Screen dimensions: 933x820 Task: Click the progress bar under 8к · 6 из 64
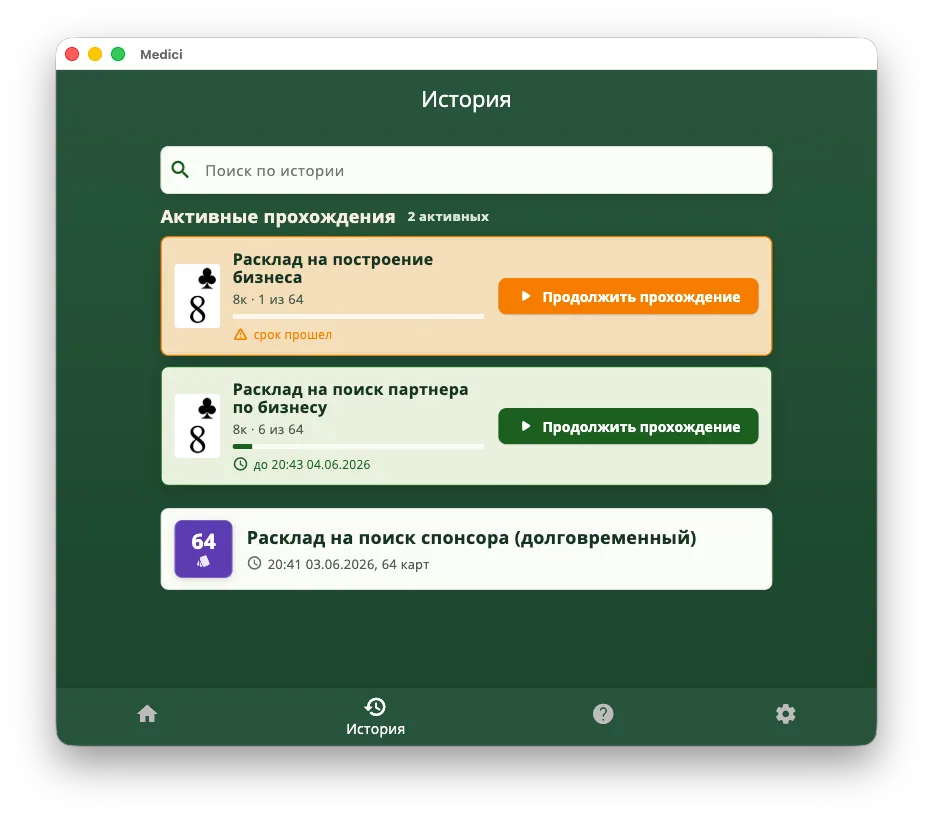pos(358,446)
